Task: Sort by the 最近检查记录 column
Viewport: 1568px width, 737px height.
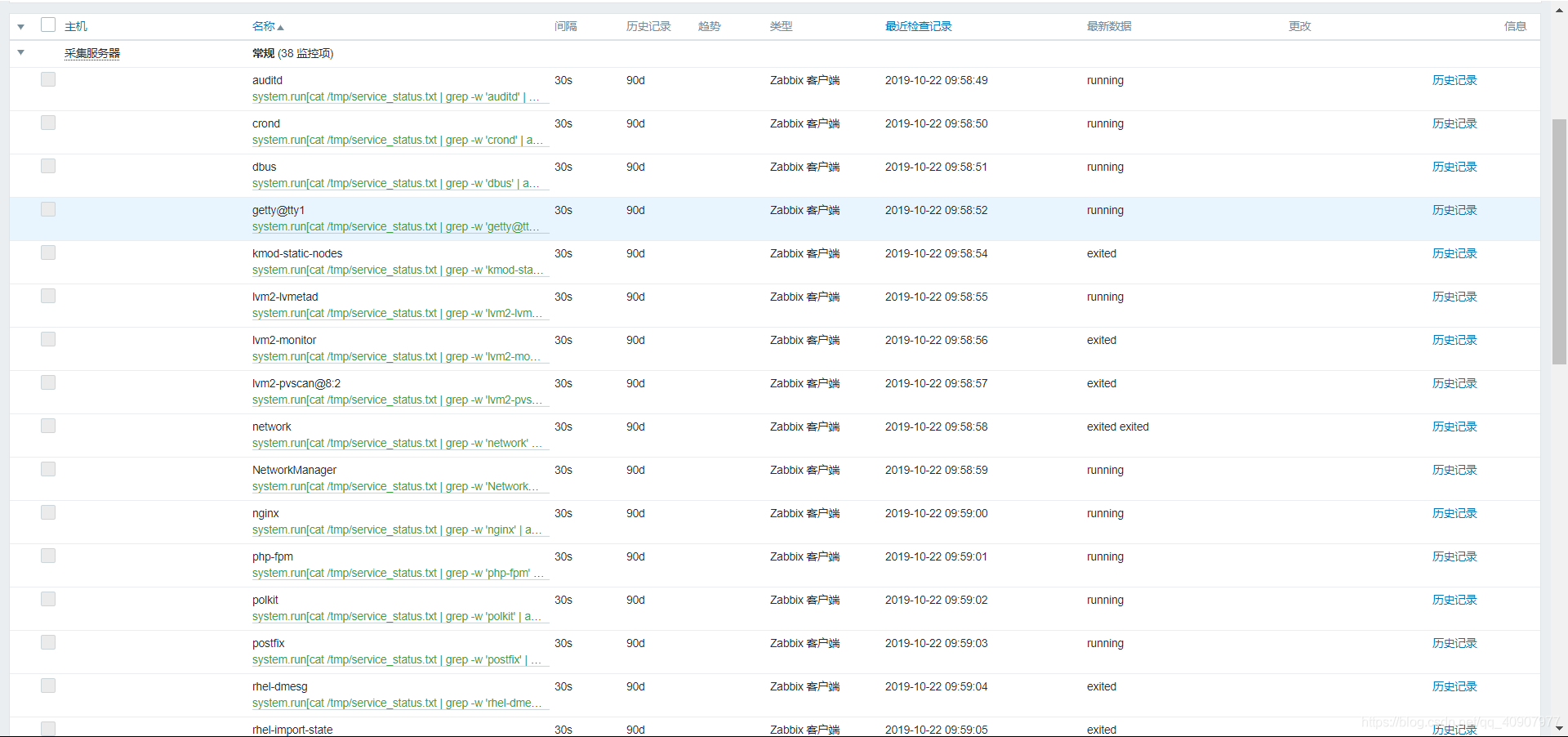Action: 918,26
